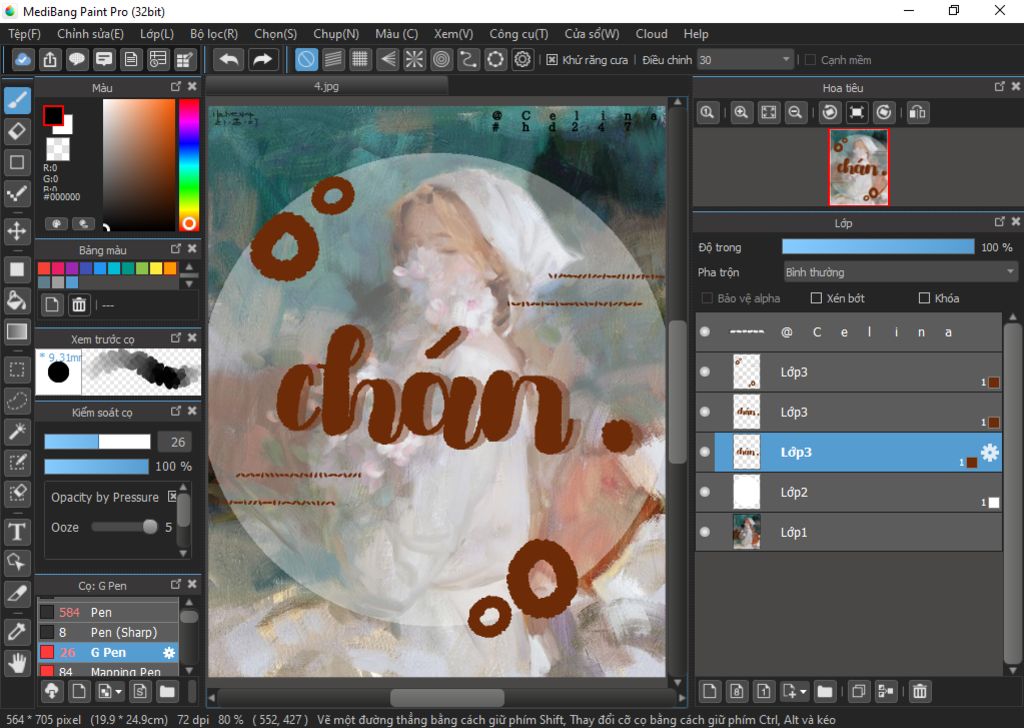Hide the Lớp2 layer
This screenshot has height=728, width=1024.
(x=705, y=492)
